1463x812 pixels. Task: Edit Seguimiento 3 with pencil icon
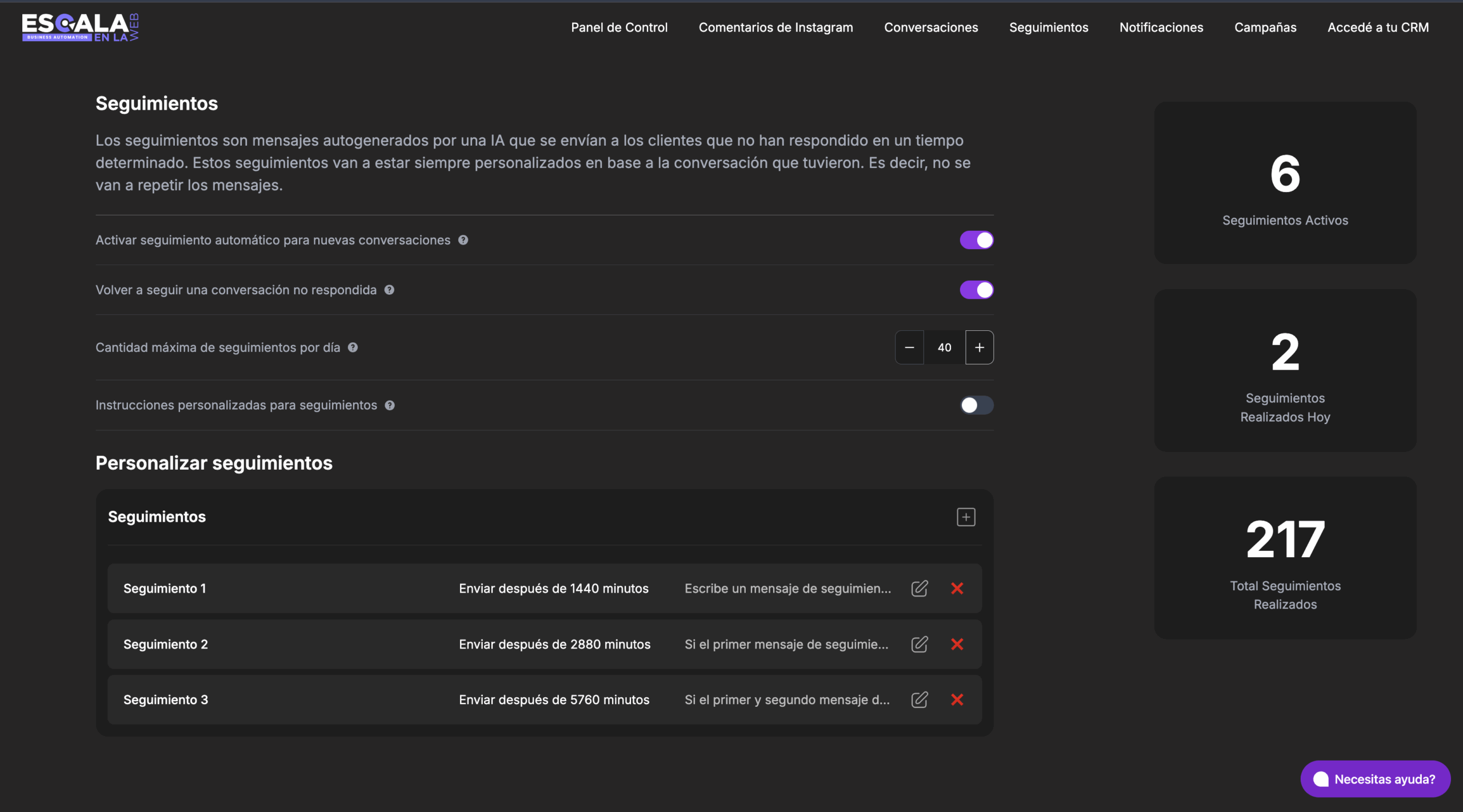(919, 699)
